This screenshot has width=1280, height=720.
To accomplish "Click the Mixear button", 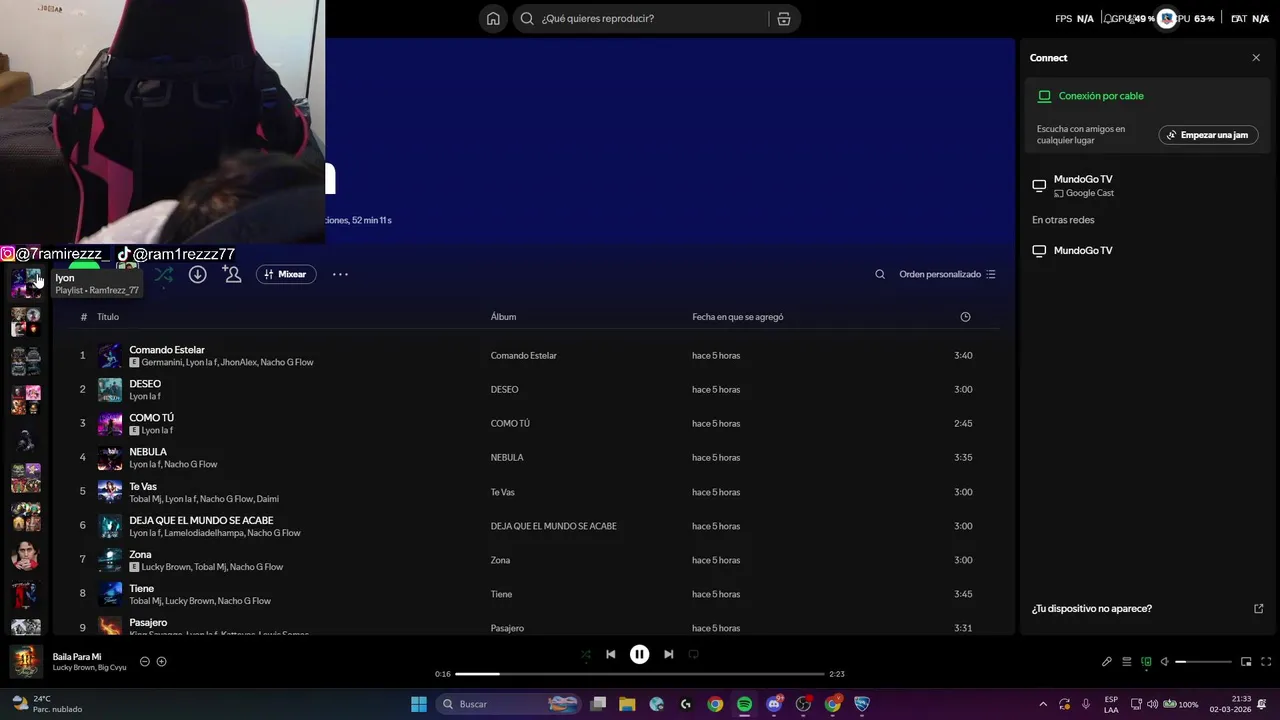I will 286,274.
